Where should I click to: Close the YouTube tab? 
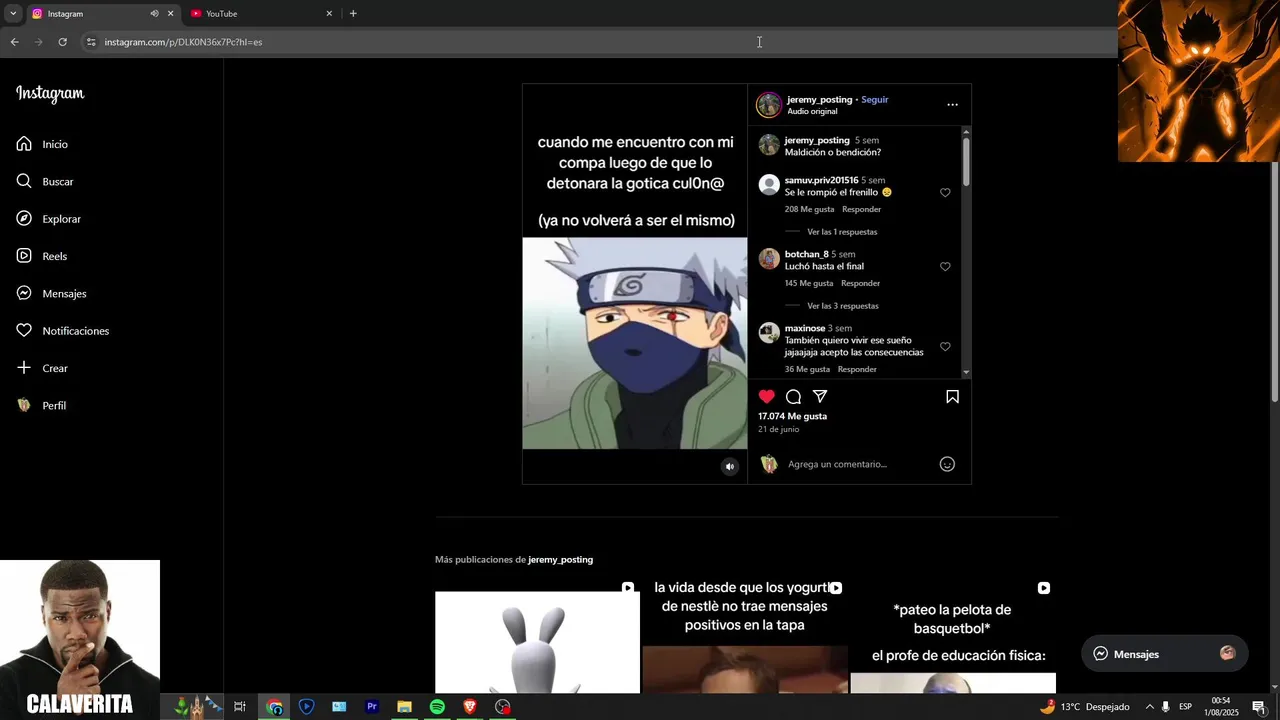[329, 14]
